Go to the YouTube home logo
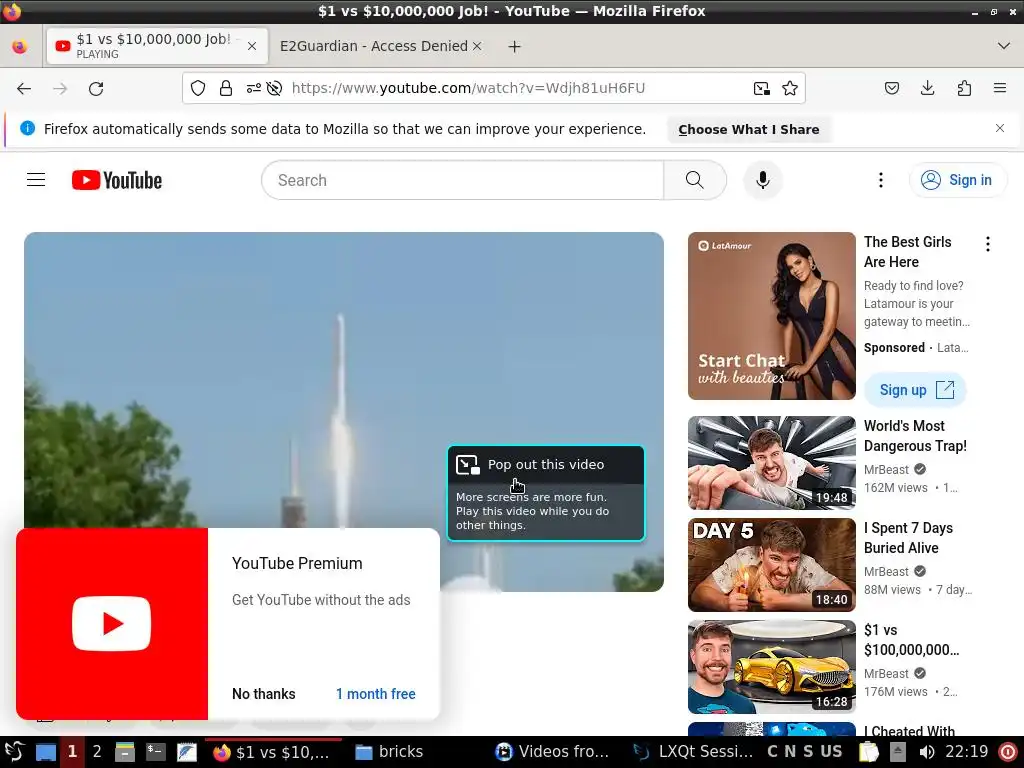The height and width of the screenshot is (768, 1024). [117, 180]
